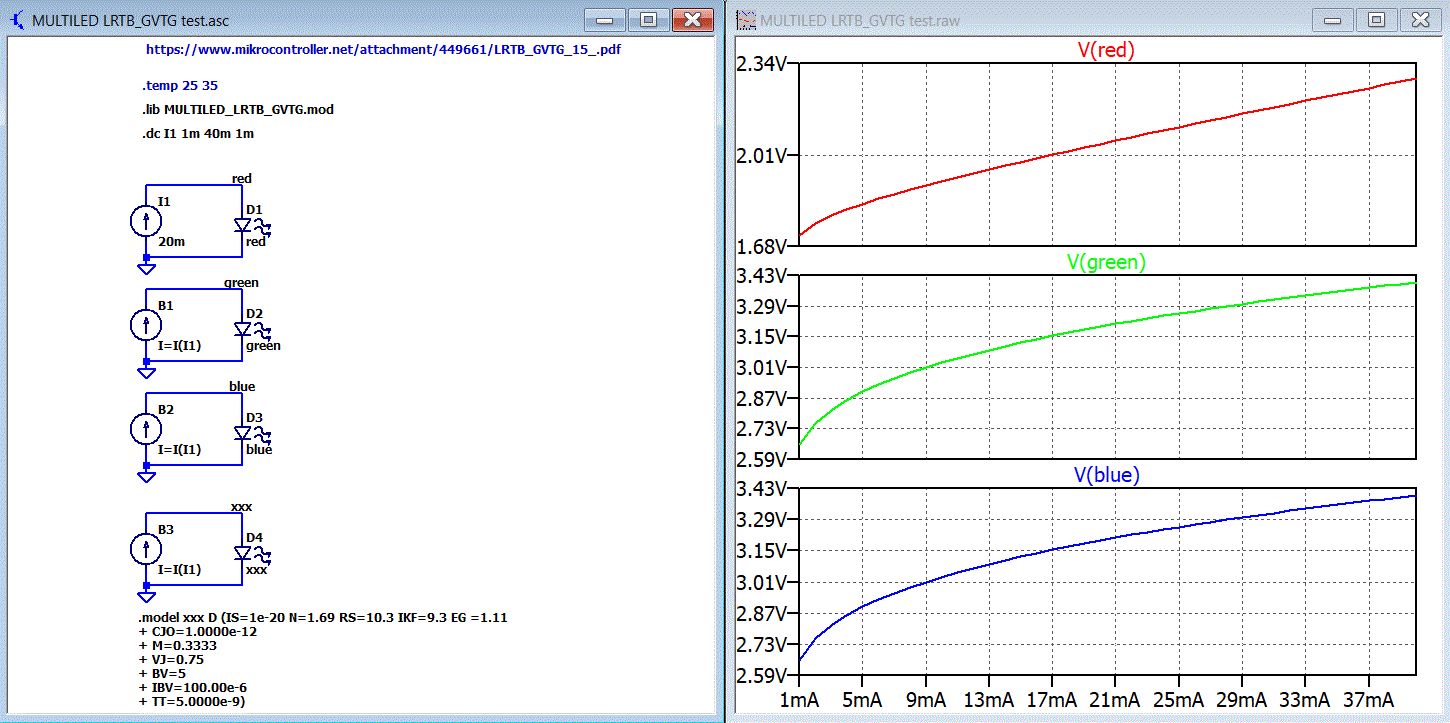Screen dimensions: 1450x723
Task: Select the D3 blue LED symbol
Action: (243, 433)
